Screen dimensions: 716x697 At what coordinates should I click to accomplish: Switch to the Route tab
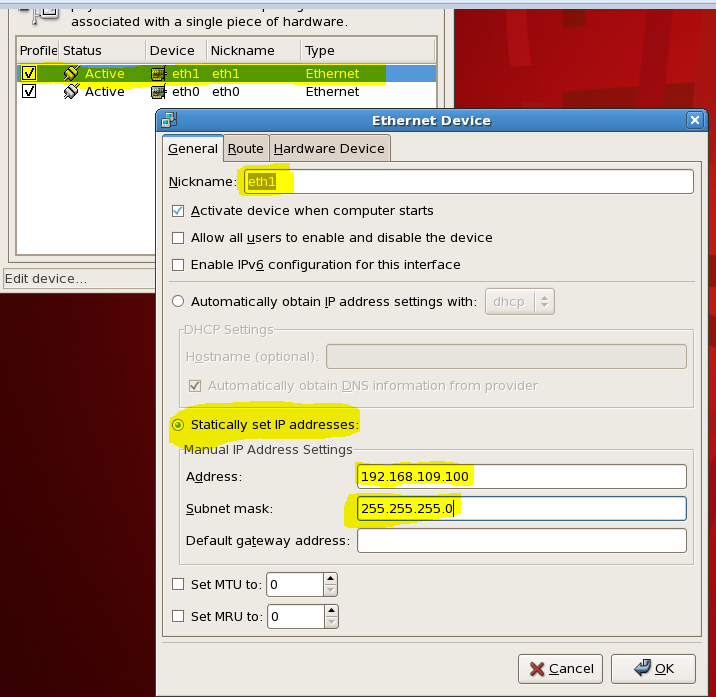pyautogui.click(x=246, y=148)
